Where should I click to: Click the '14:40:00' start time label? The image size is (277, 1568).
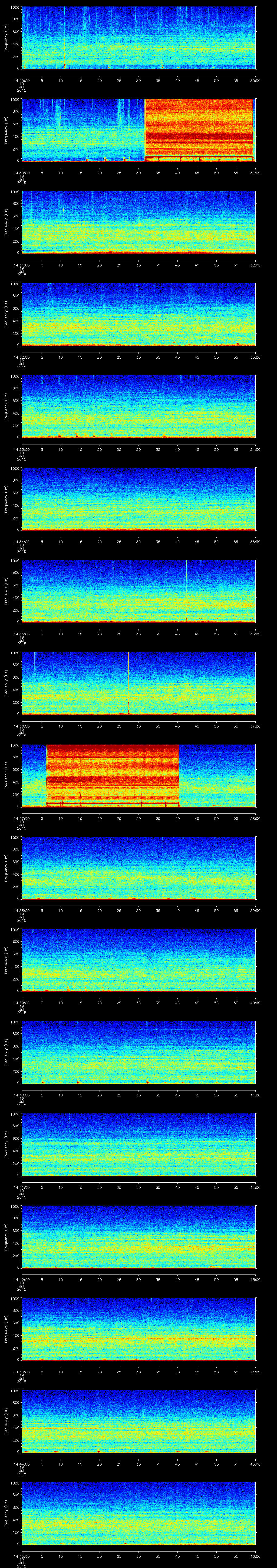coord(21,1095)
